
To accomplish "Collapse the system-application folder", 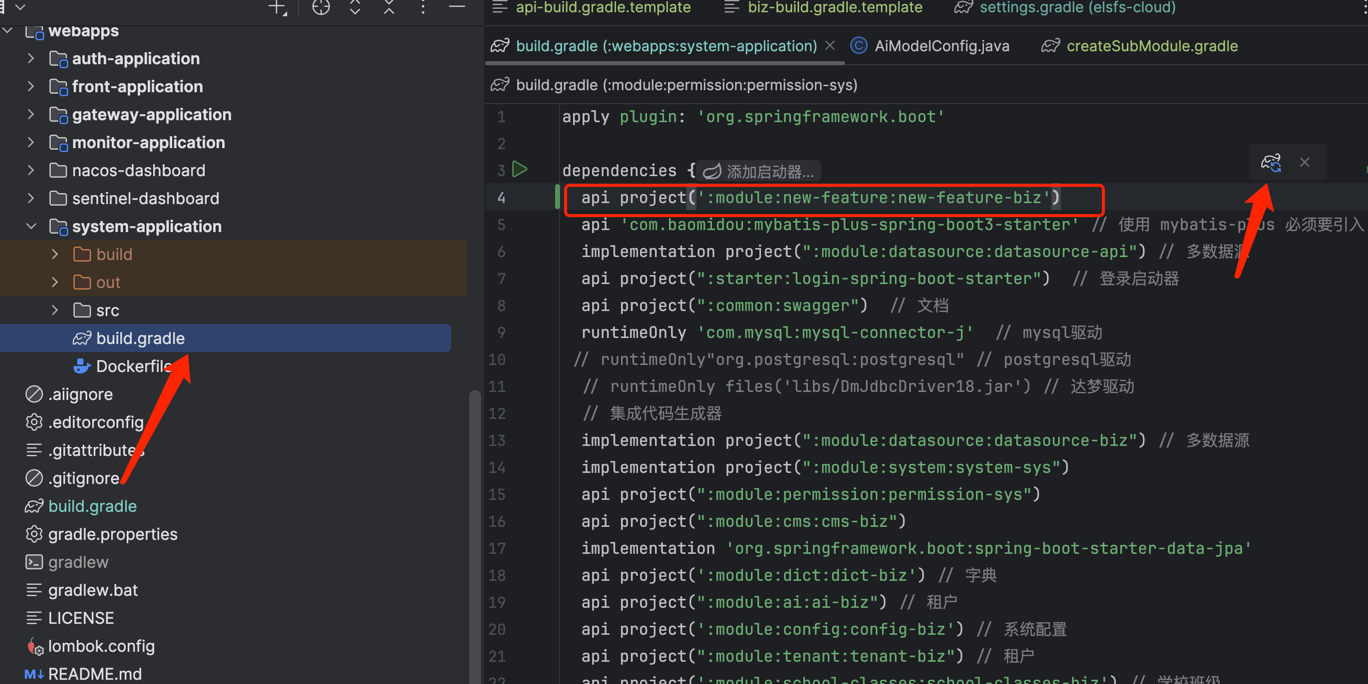I will coord(31,227).
